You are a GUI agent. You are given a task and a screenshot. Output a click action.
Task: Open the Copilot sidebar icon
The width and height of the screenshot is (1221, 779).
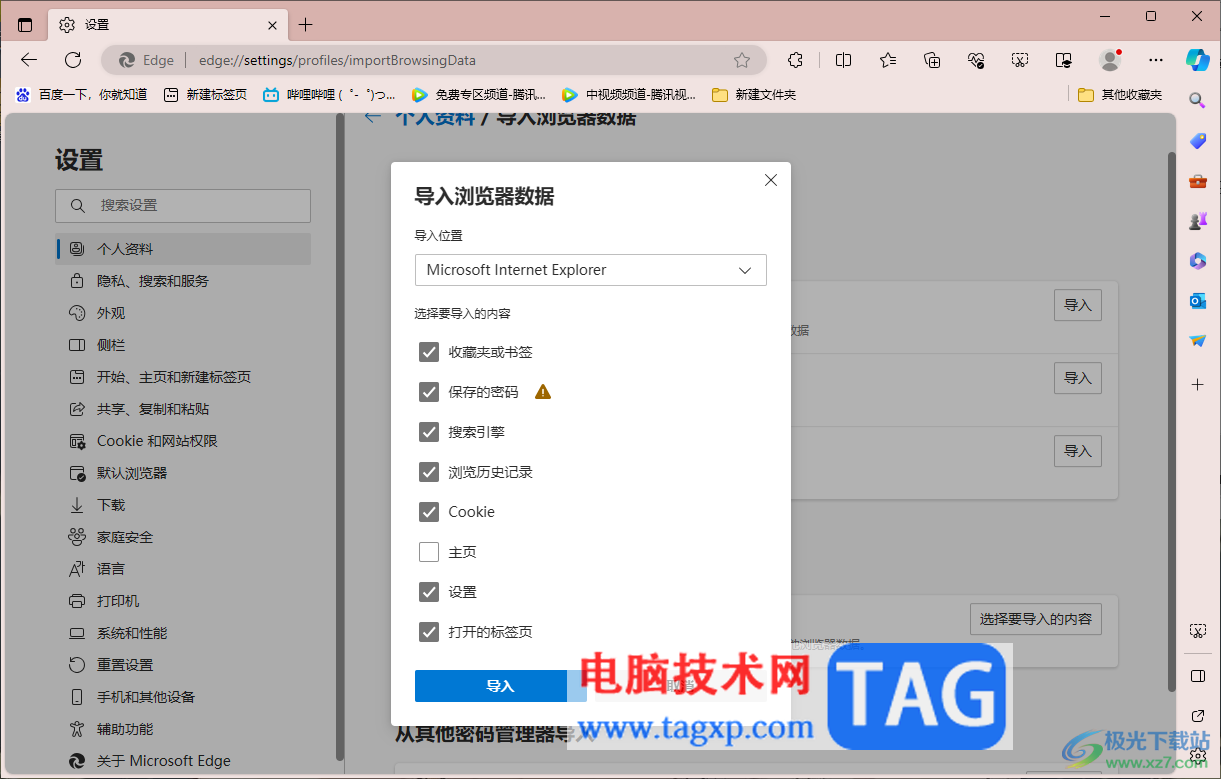[x=1197, y=60]
